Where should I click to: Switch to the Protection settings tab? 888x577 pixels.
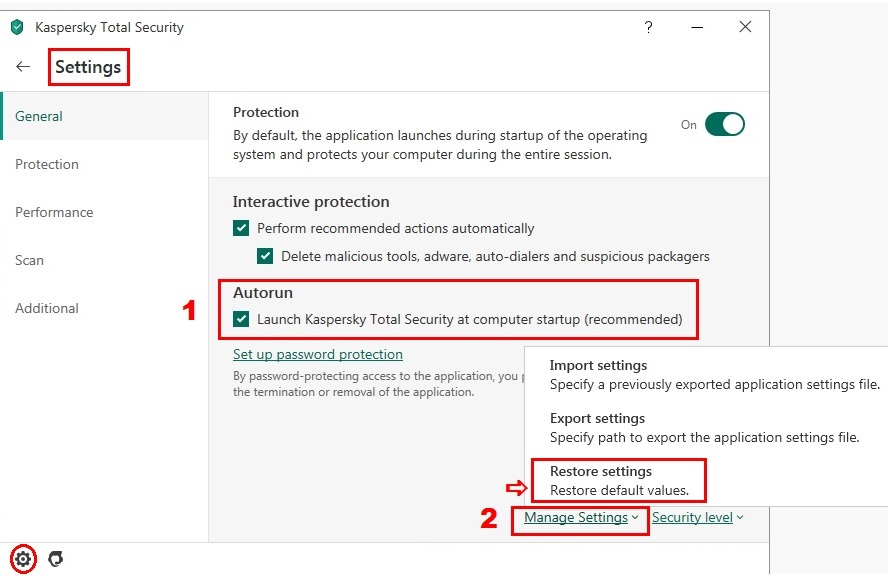tap(47, 164)
